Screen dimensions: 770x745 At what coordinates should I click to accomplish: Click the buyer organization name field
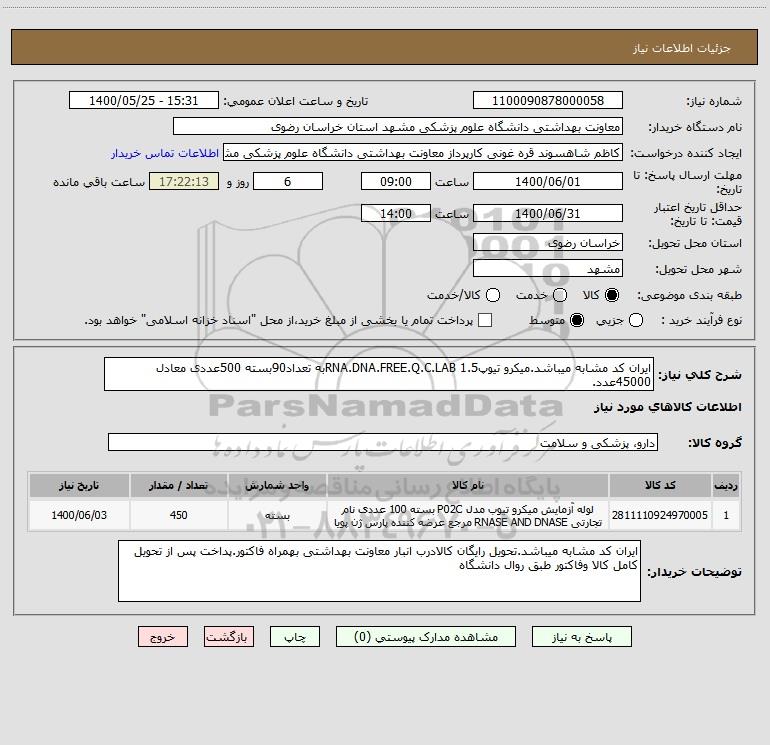[x=398, y=127]
